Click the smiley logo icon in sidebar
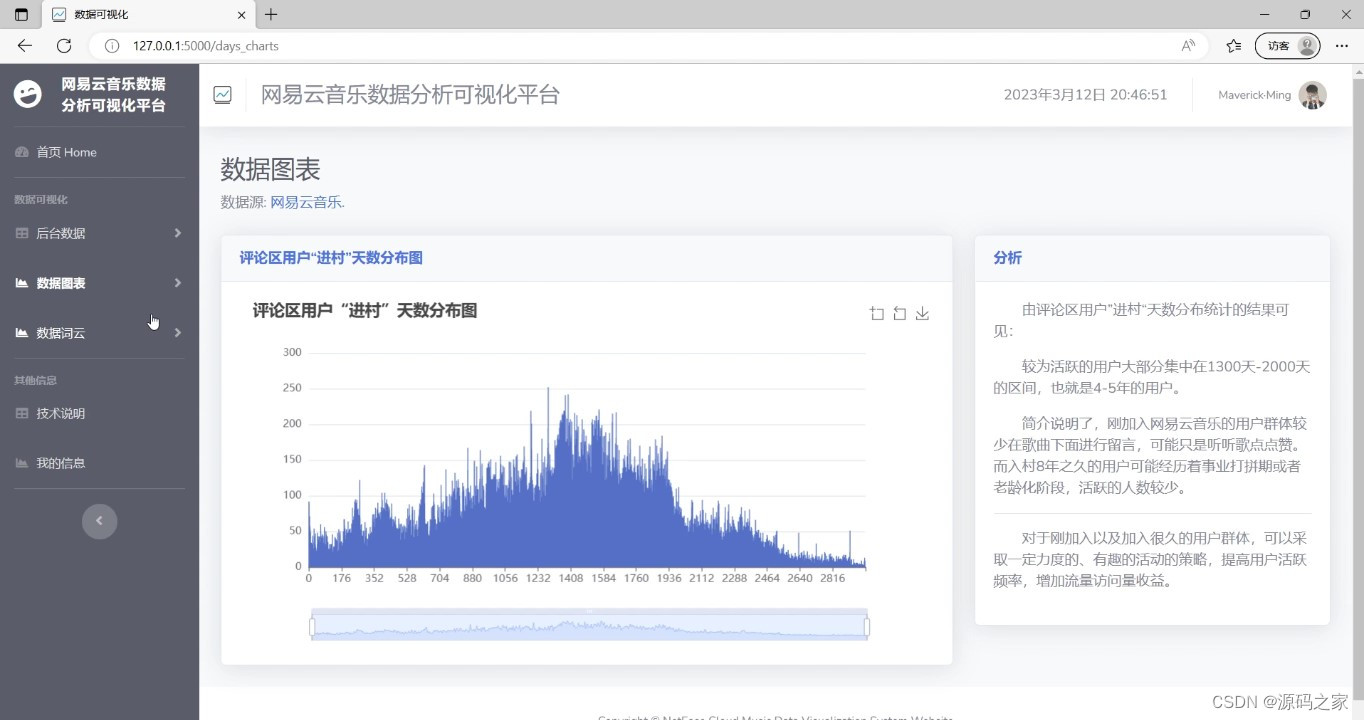Viewport: 1364px width, 720px height. coord(28,94)
